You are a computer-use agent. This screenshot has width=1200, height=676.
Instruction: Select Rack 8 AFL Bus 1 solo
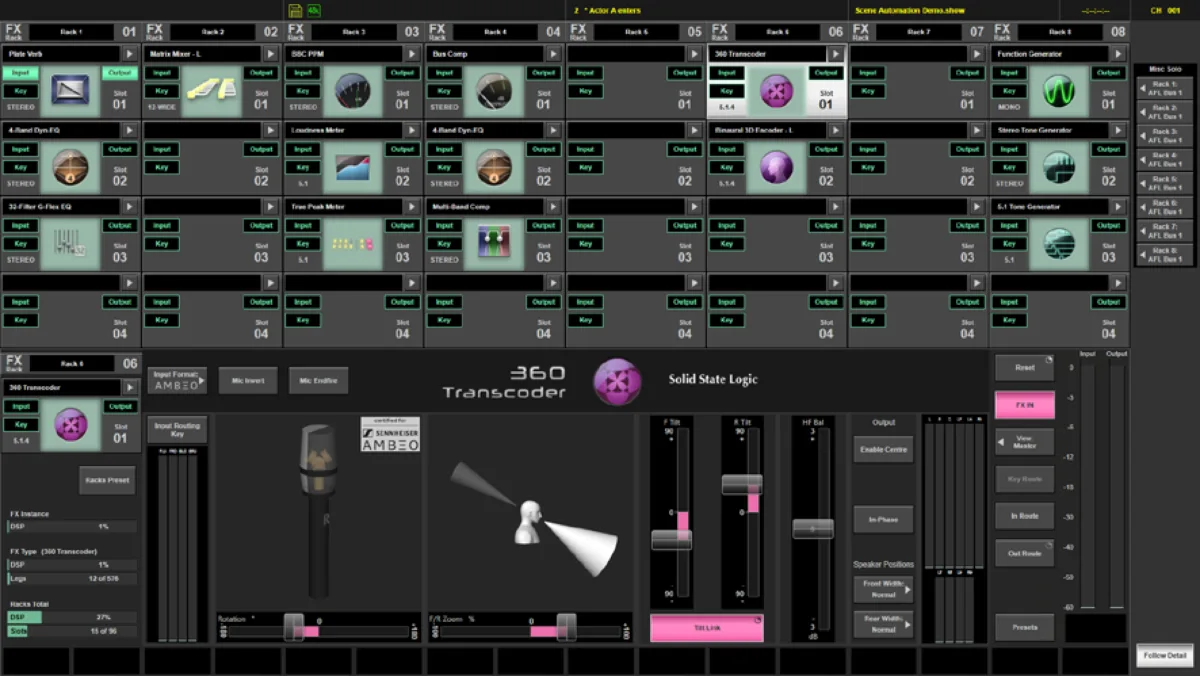point(1165,256)
